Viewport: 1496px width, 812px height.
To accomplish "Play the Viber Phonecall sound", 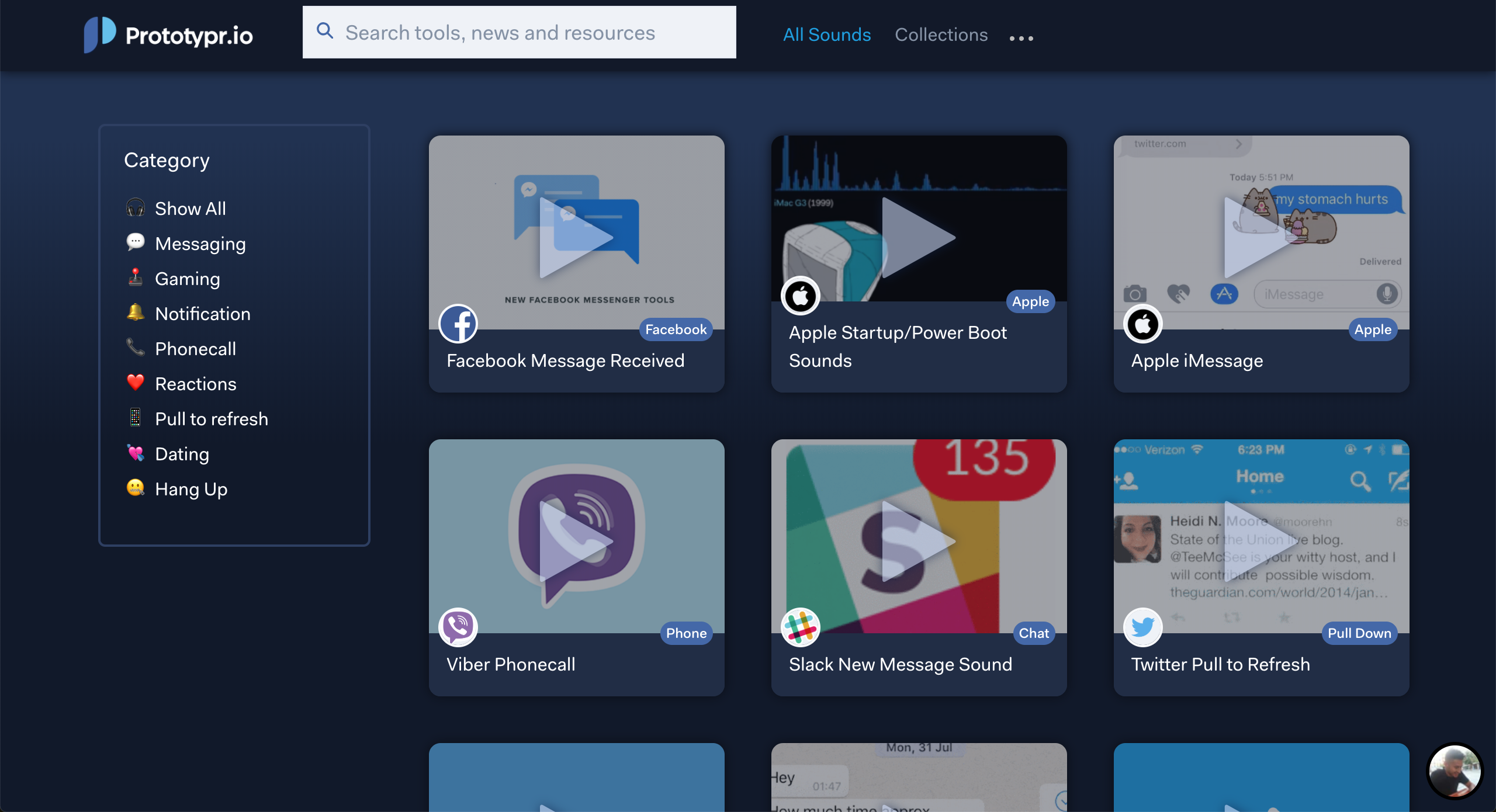I will (576, 542).
